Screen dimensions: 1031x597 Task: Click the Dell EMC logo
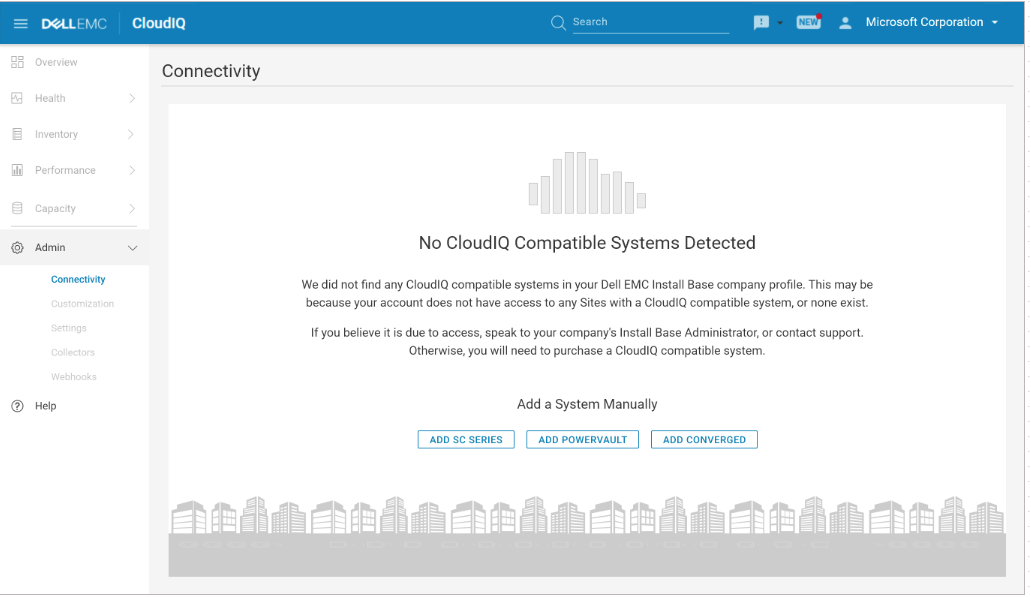[x=74, y=22]
